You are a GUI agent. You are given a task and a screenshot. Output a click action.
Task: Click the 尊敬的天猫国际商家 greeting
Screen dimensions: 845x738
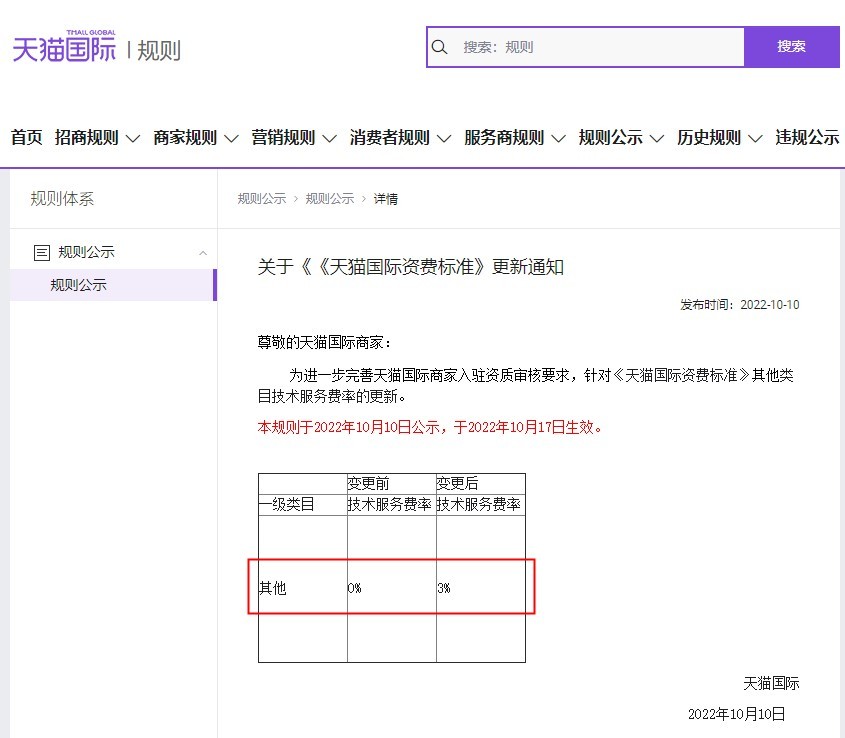click(x=324, y=342)
